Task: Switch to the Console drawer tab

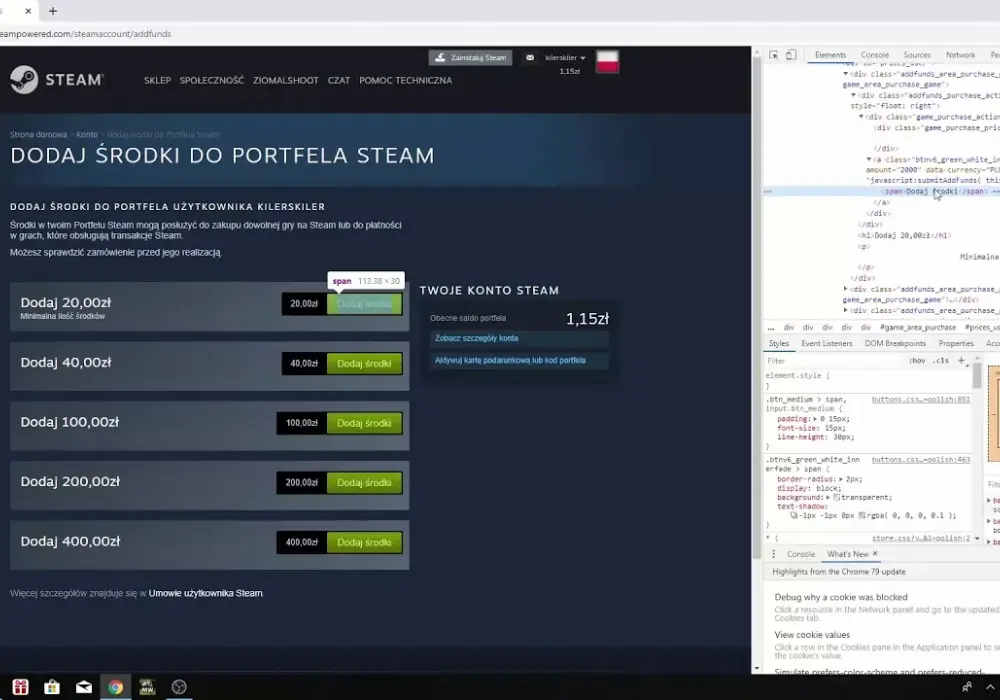Action: point(801,554)
